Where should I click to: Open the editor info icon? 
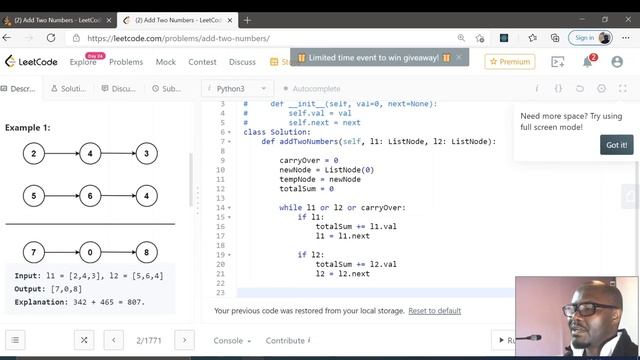pos(537,88)
